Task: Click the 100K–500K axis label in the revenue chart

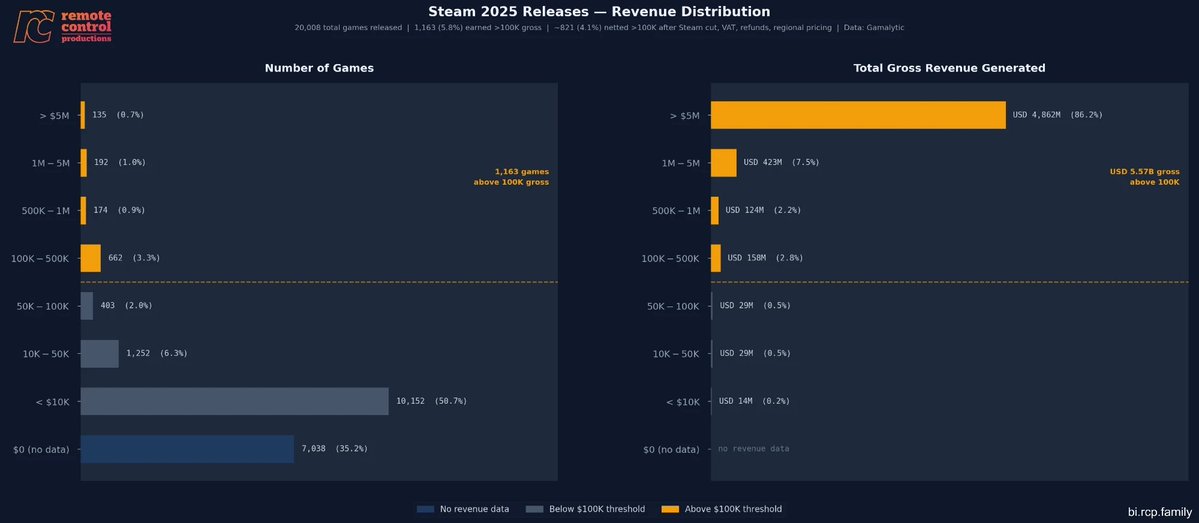Action: point(671,258)
